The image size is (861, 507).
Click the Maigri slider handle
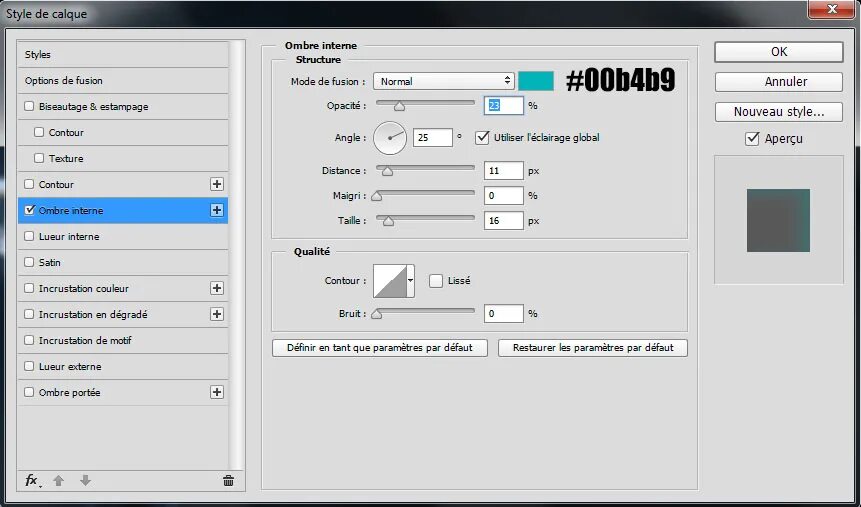(377, 196)
